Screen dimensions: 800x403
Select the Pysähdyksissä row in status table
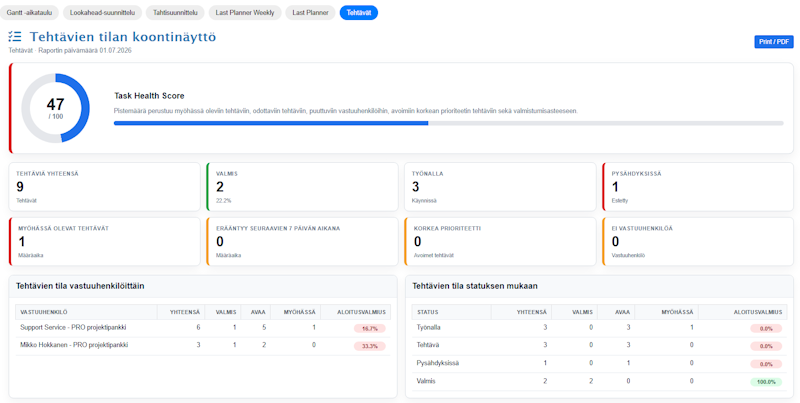pos(599,364)
